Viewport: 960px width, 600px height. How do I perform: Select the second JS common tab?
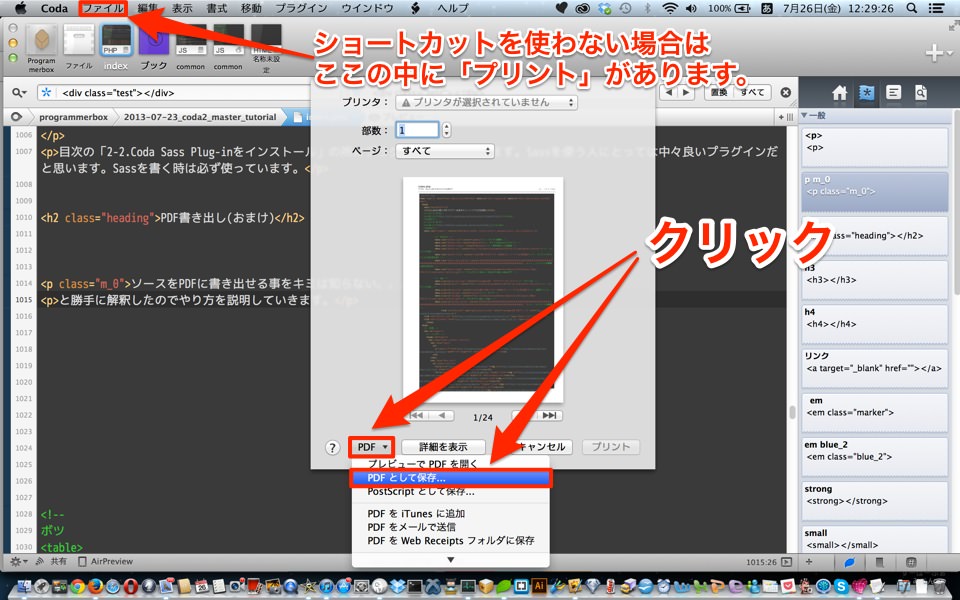click(228, 48)
